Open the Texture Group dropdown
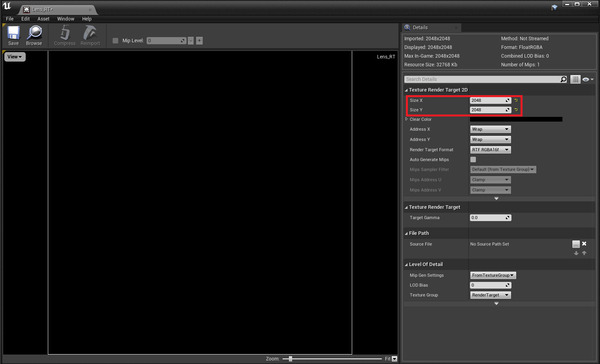This screenshot has width=600, height=364. [x=490, y=295]
